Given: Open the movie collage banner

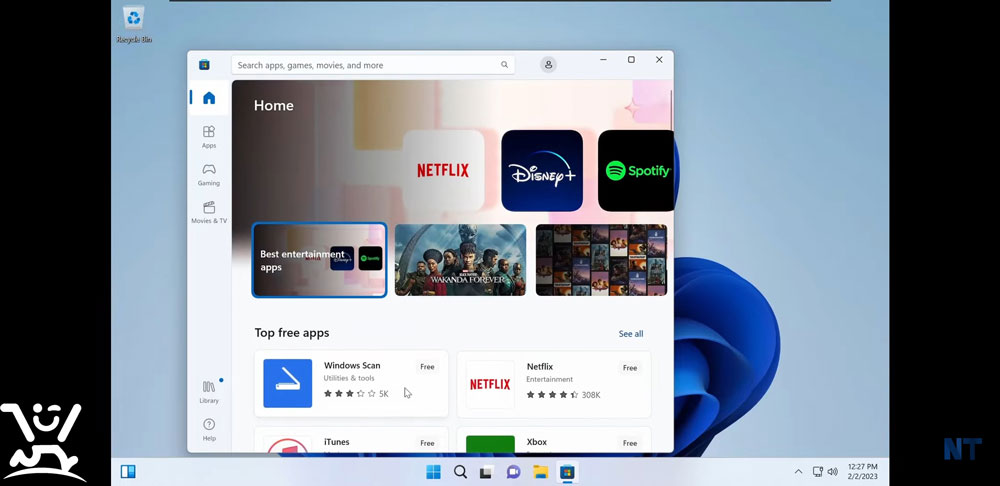Looking at the screenshot, I should click(601, 260).
